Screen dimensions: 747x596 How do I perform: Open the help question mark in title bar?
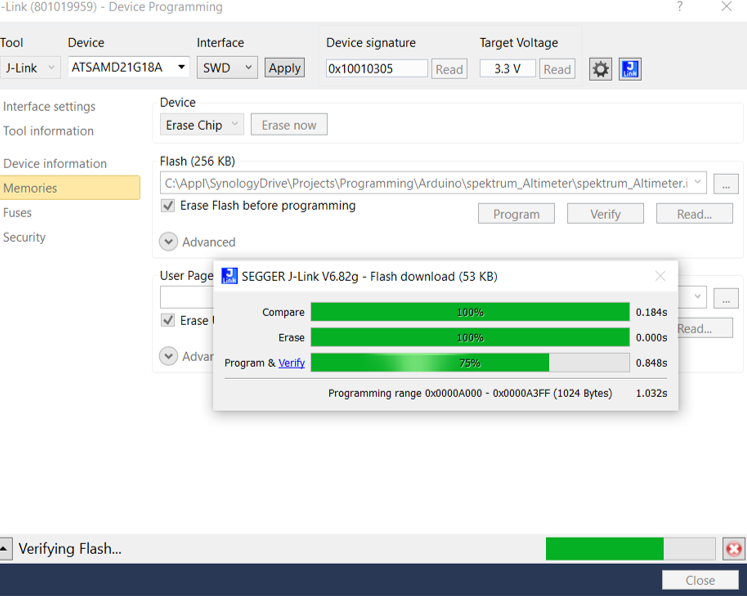680,7
